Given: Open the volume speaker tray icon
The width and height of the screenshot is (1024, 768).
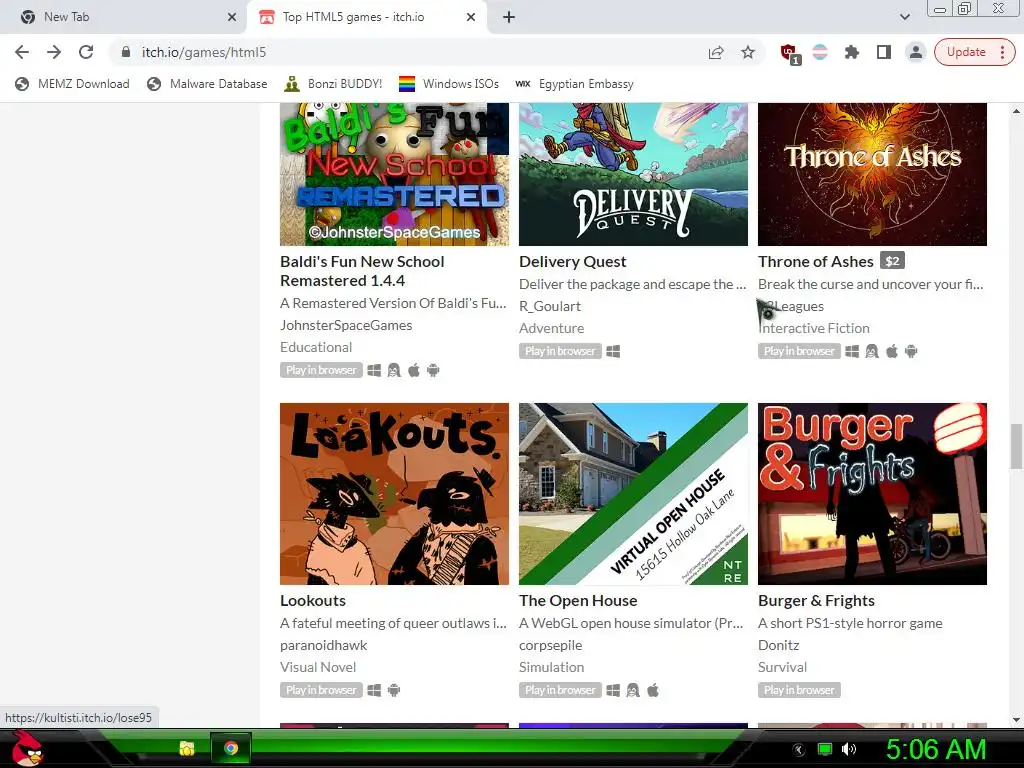Looking at the screenshot, I should tap(849, 749).
